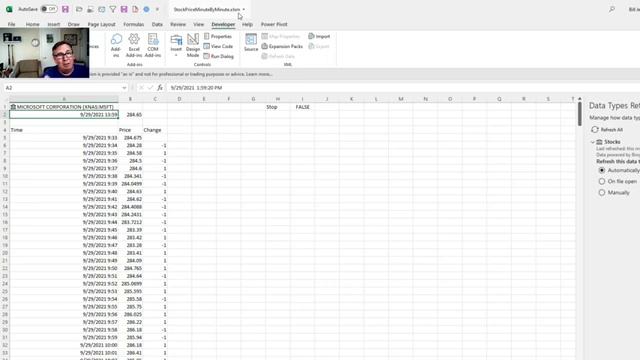
Task: Click the Learn more link in info bar
Action: (x=259, y=74)
